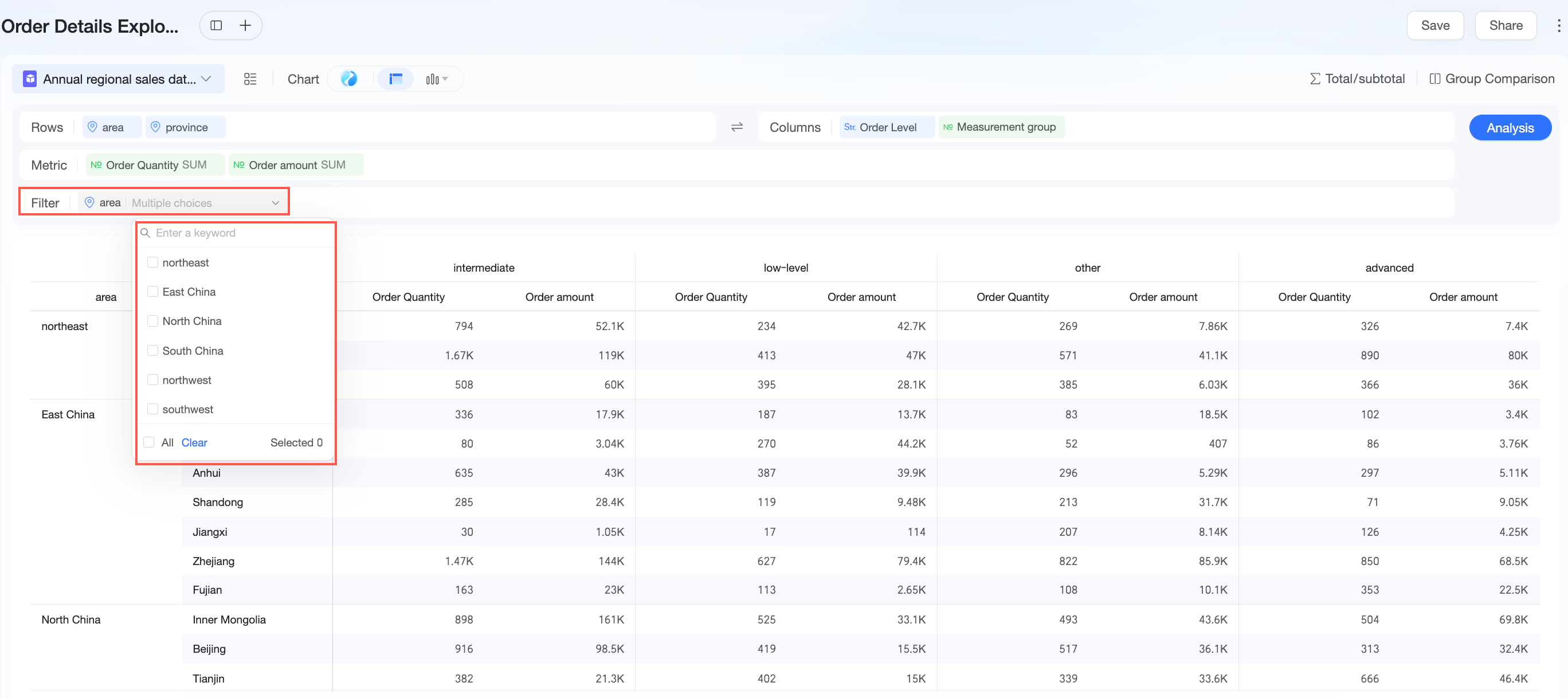Select the Anhui province row
1568x698 pixels.
tap(206, 473)
